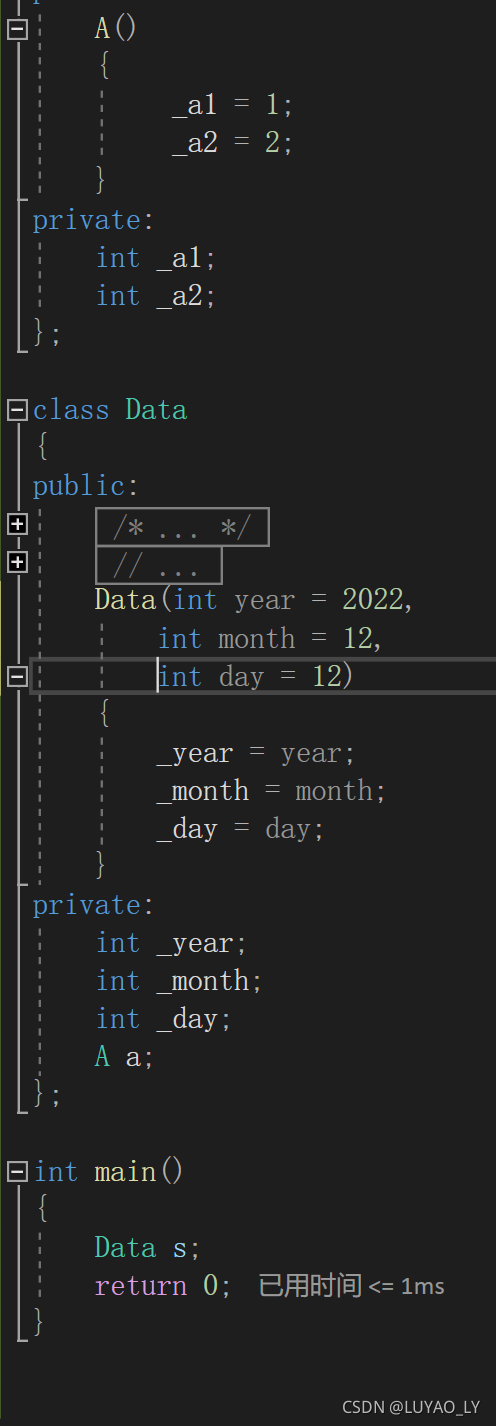Click the declaration int _a1;
The image size is (496, 1426).
[156, 258]
